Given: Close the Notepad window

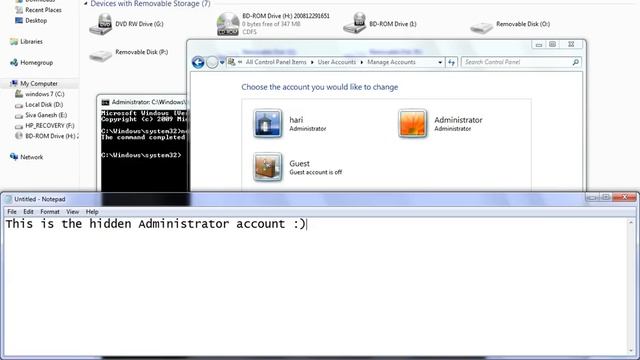Looking at the screenshot, I should click(624, 198).
